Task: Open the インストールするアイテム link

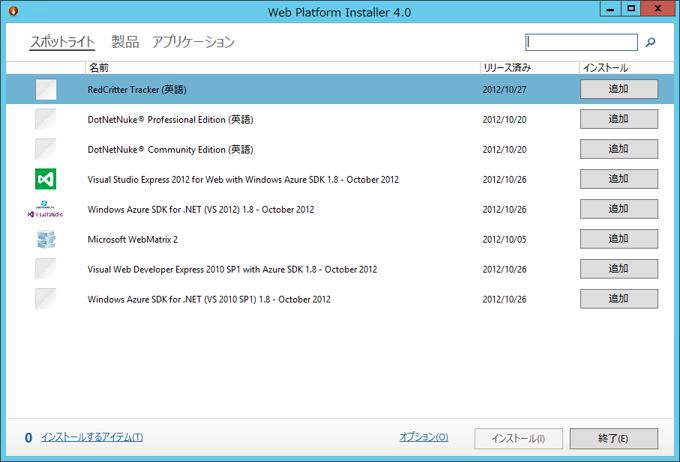Action: tap(92, 437)
